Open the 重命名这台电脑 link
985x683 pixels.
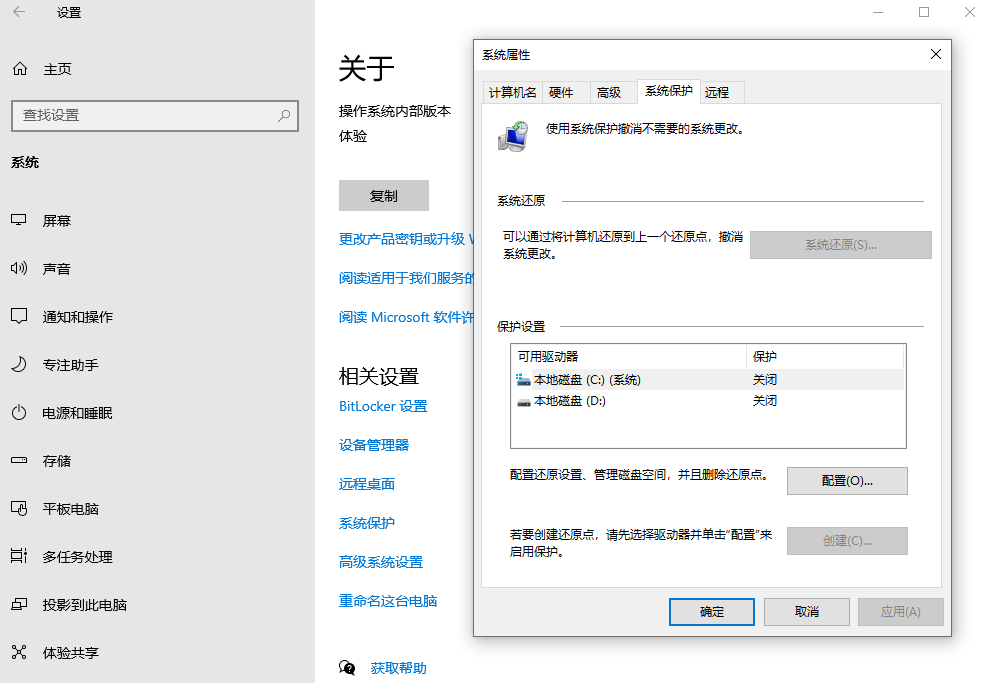pos(388,601)
